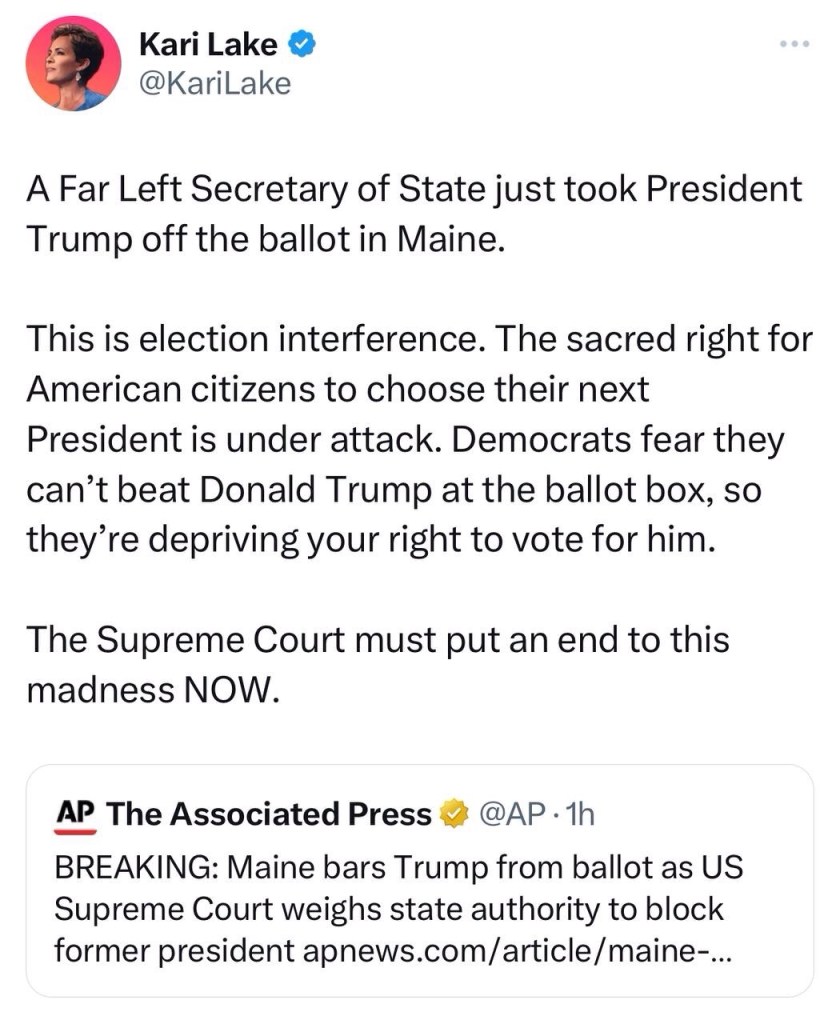Click 'Trump off the ballot in Maine' line
Viewport: 840px width, 1024px height.
260,240
